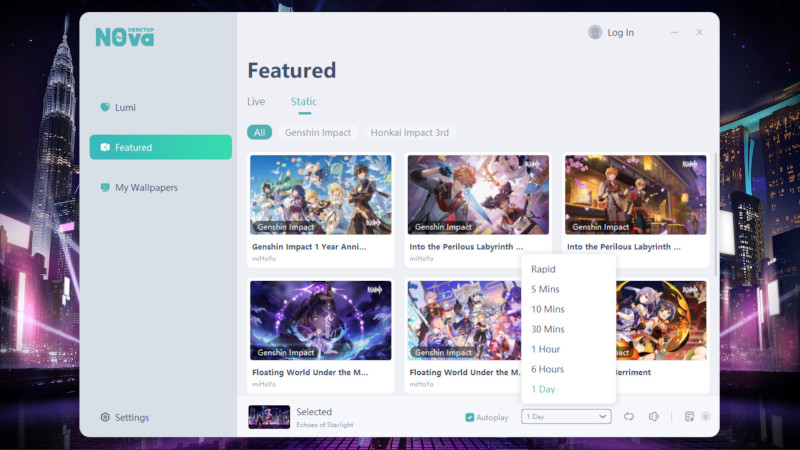Screen dimensions: 800x450
Task: Toggle the Autoplay checkbox
Action: pyautogui.click(x=469, y=417)
